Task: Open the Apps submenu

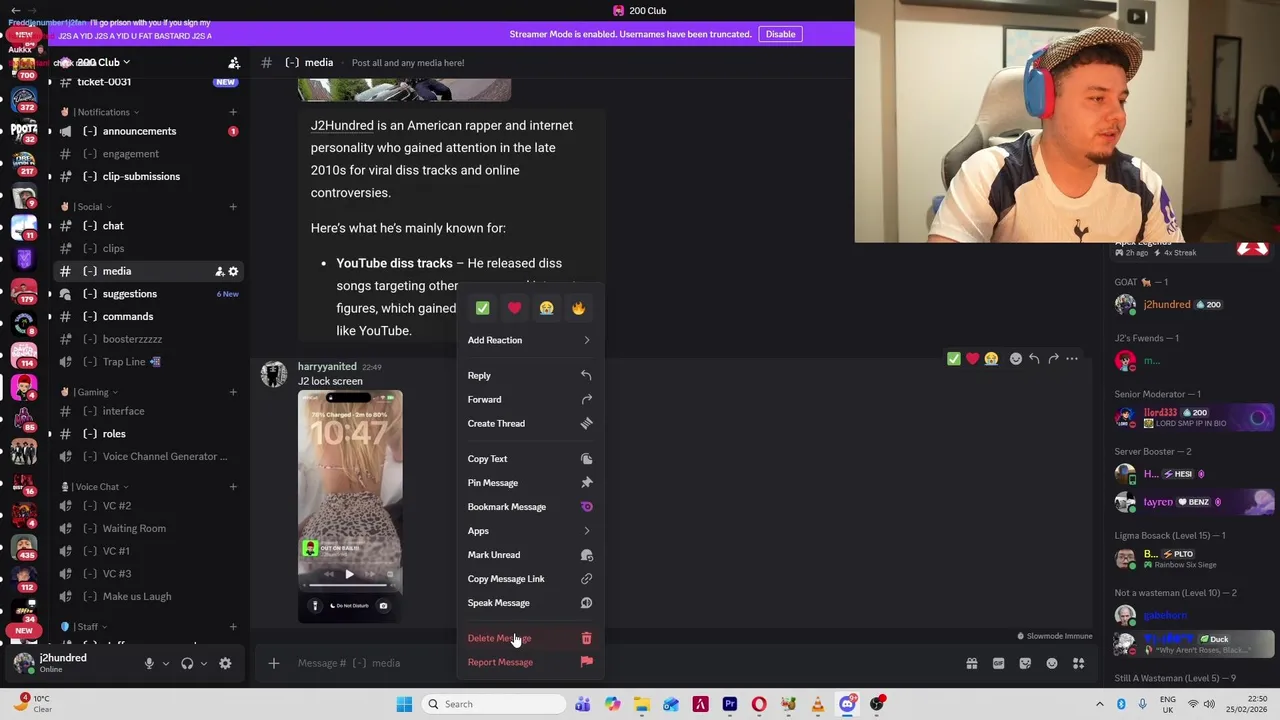Action: click(x=530, y=531)
